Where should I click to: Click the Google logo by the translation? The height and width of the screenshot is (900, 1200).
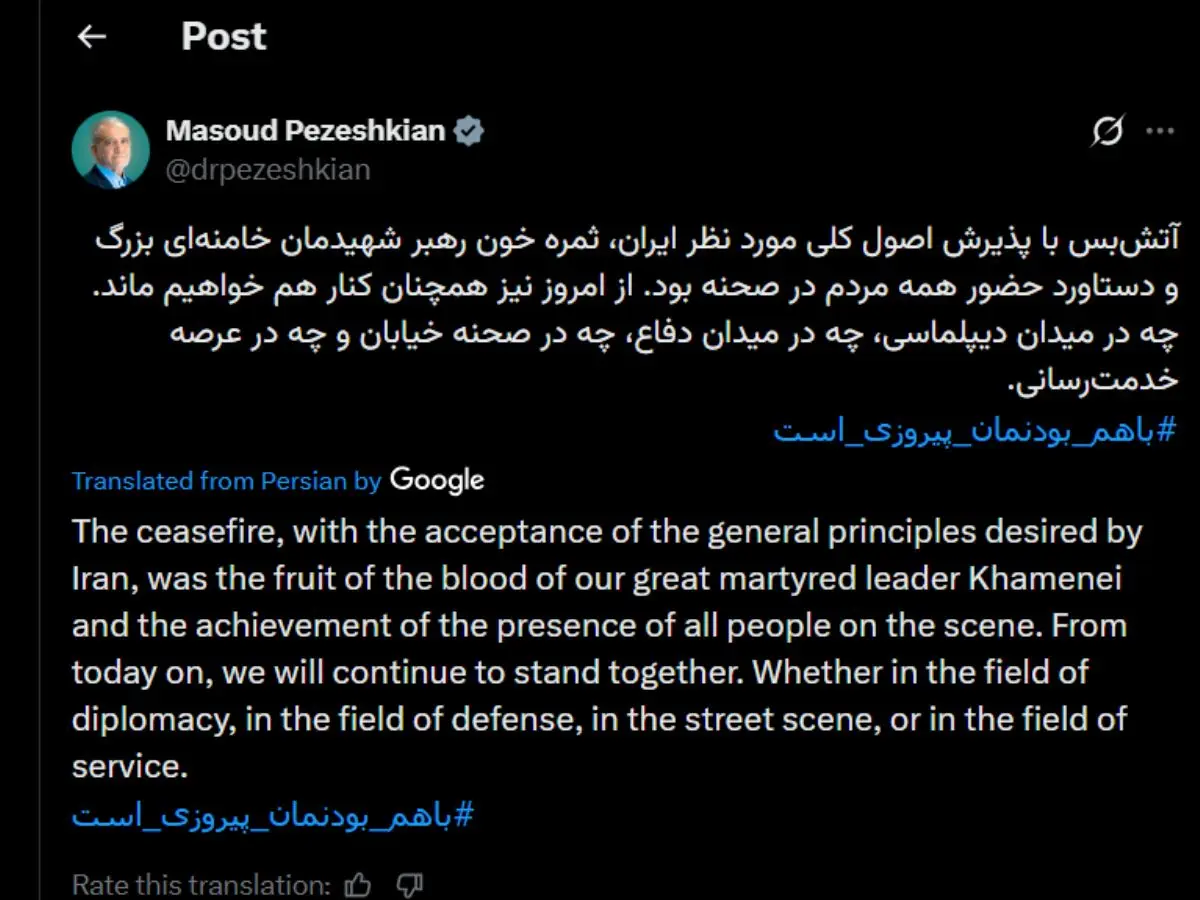pyautogui.click(x=437, y=480)
